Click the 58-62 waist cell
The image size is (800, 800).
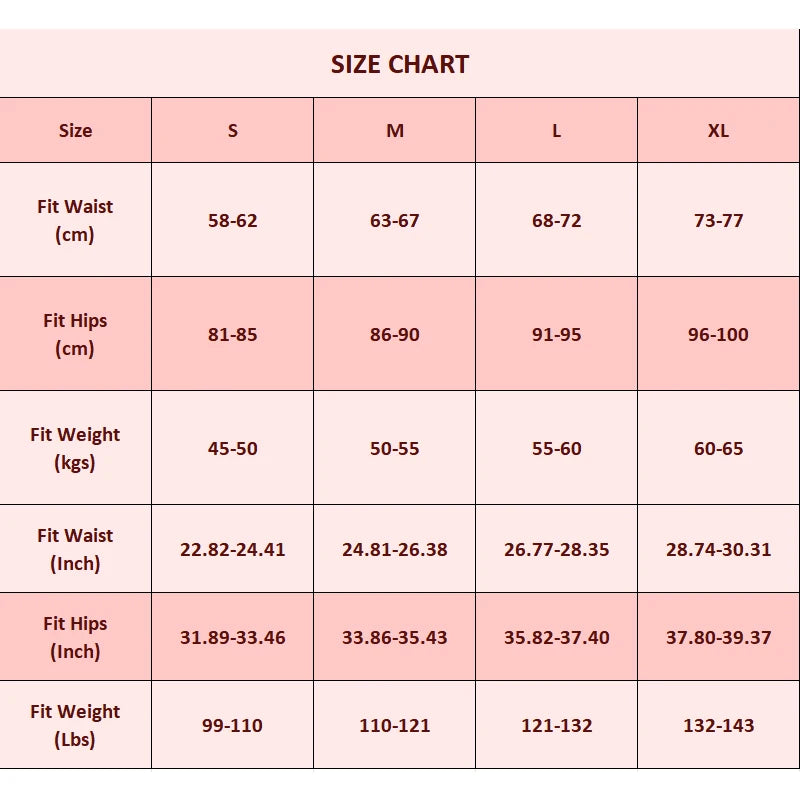[233, 220]
